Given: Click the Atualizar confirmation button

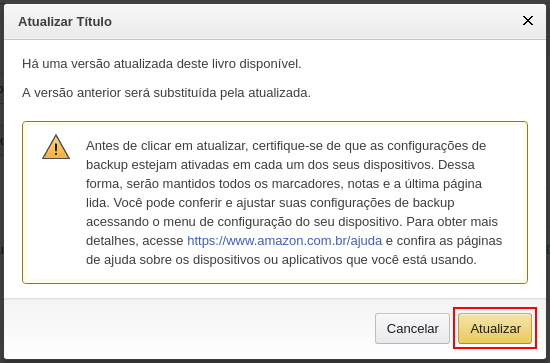Looking at the screenshot, I should tap(495, 329).
